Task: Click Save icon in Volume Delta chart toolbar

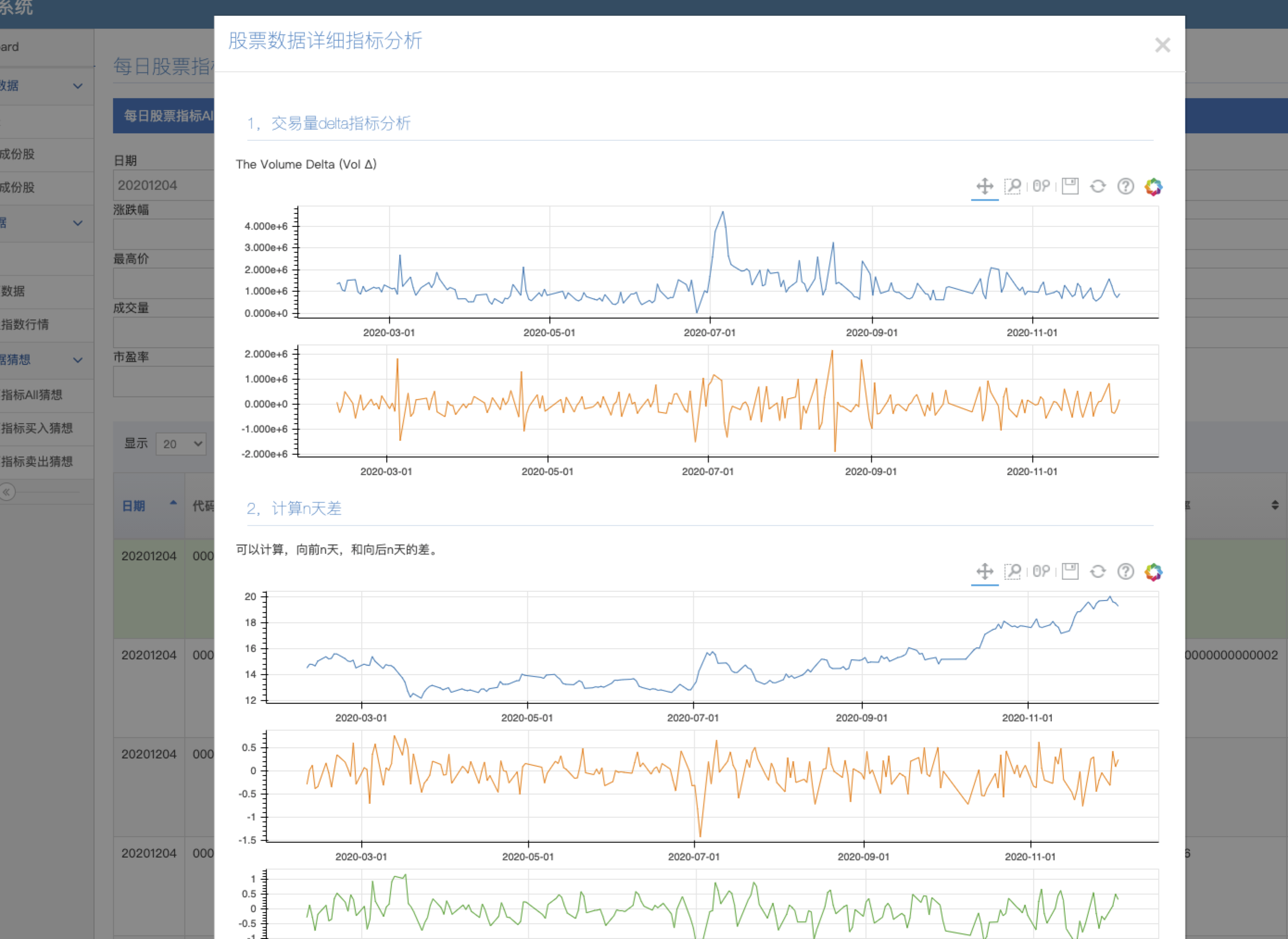Action: [x=1070, y=187]
